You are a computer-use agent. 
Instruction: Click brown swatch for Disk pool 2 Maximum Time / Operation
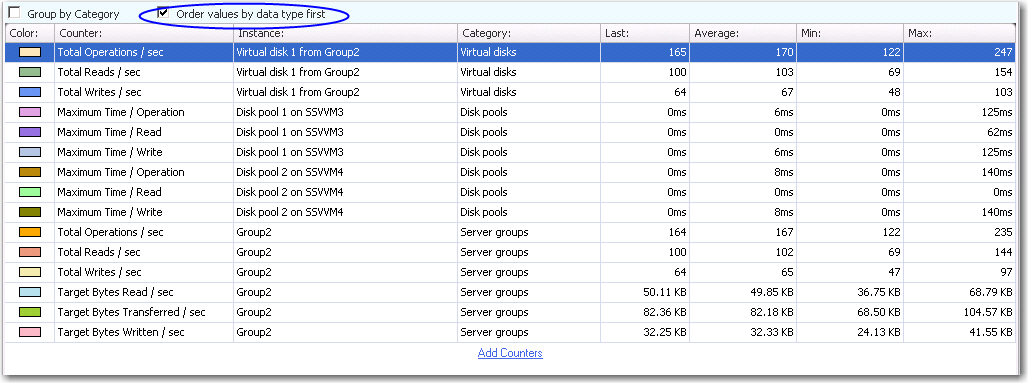pyautogui.click(x=31, y=172)
